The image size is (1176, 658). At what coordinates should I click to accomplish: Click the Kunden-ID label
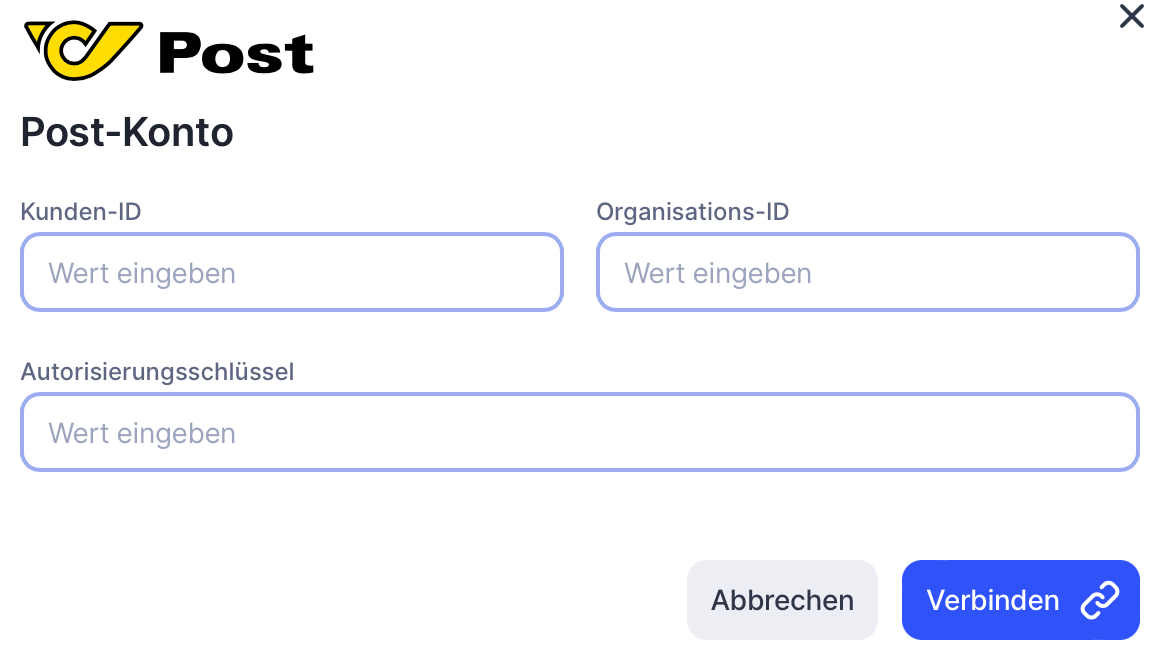click(x=81, y=211)
